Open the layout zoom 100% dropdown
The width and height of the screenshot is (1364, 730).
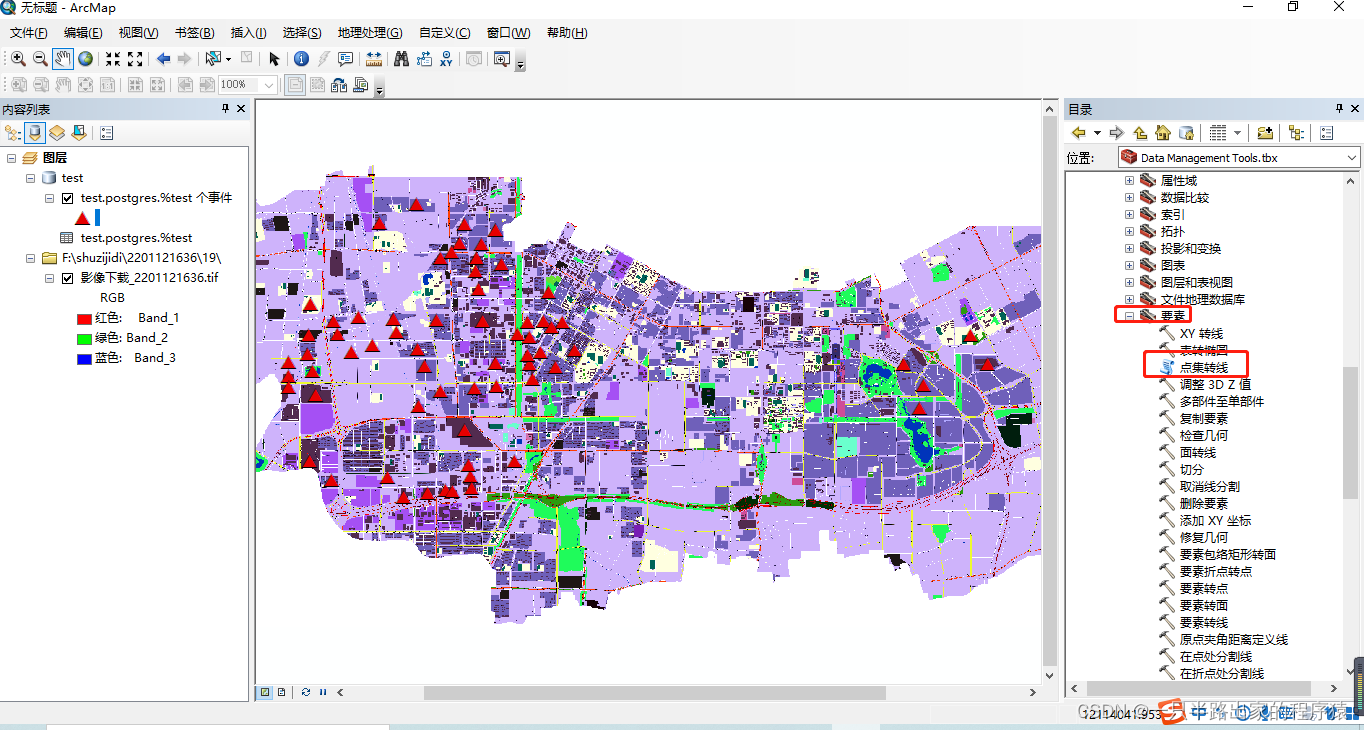coord(269,85)
